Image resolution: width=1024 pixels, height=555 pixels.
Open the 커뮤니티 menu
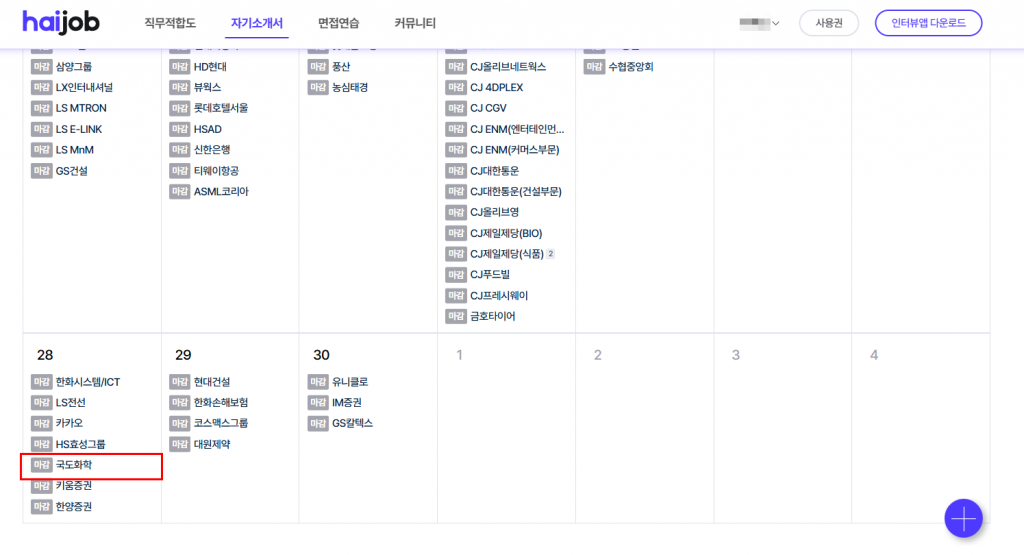click(x=415, y=23)
